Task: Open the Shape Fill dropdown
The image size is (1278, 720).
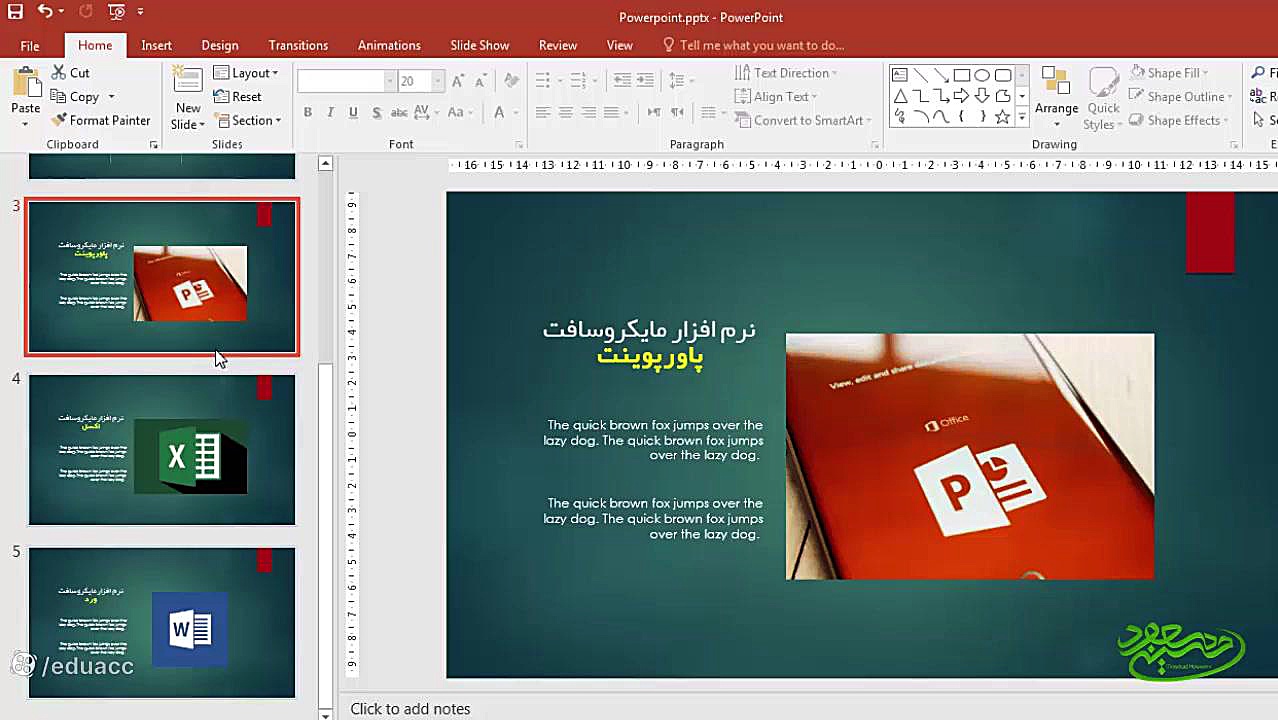Action: pyautogui.click(x=1169, y=73)
